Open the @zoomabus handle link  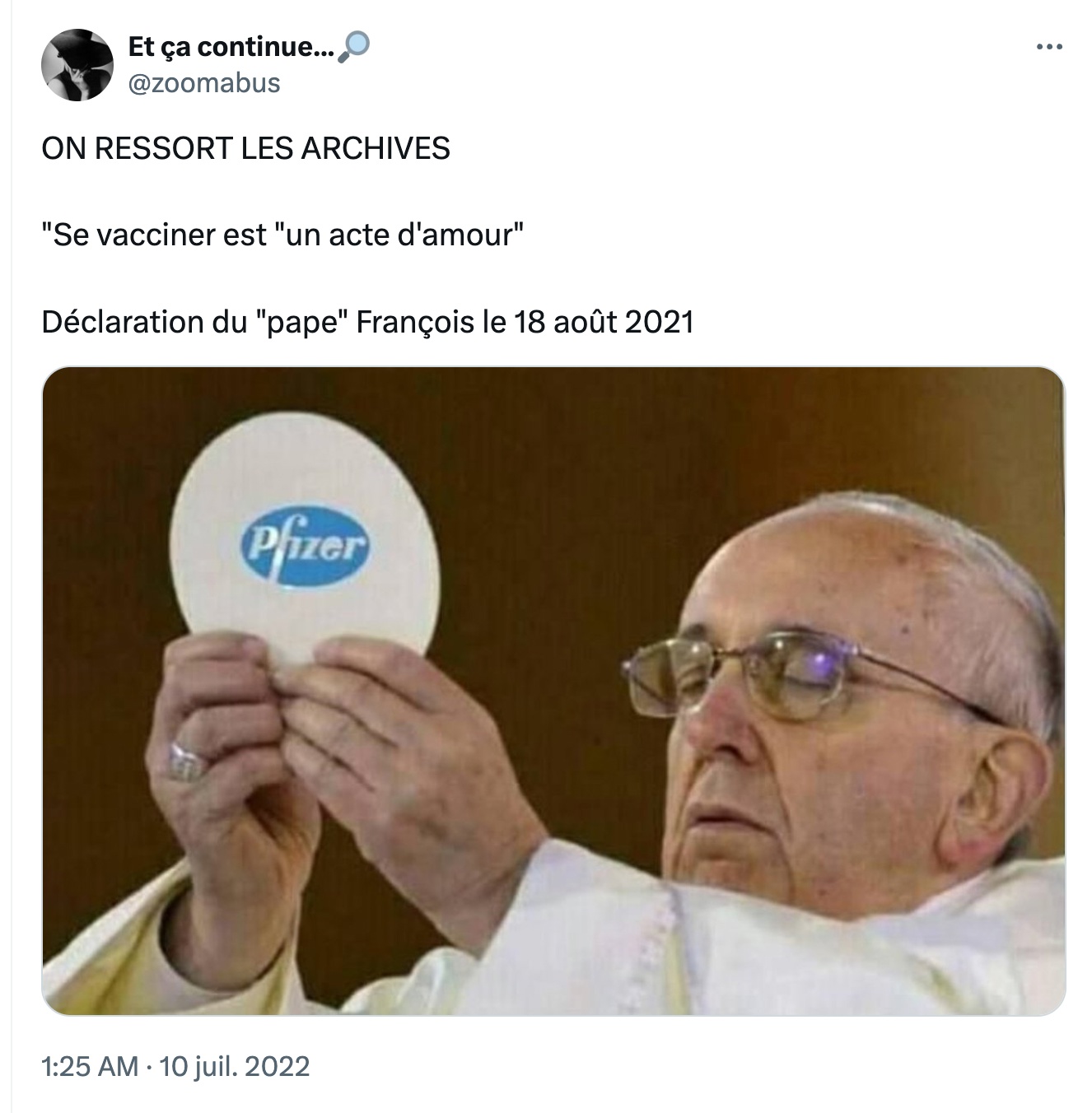pyautogui.click(x=204, y=83)
